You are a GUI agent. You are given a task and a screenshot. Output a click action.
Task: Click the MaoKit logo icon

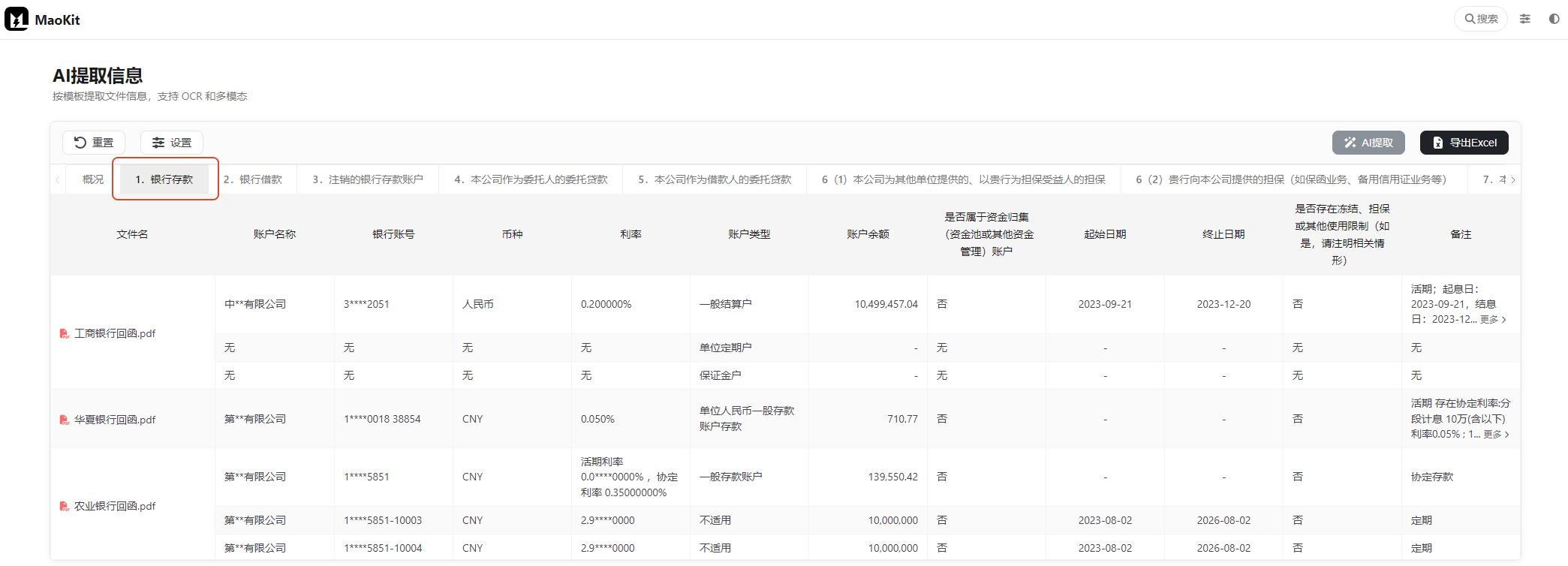coord(17,19)
